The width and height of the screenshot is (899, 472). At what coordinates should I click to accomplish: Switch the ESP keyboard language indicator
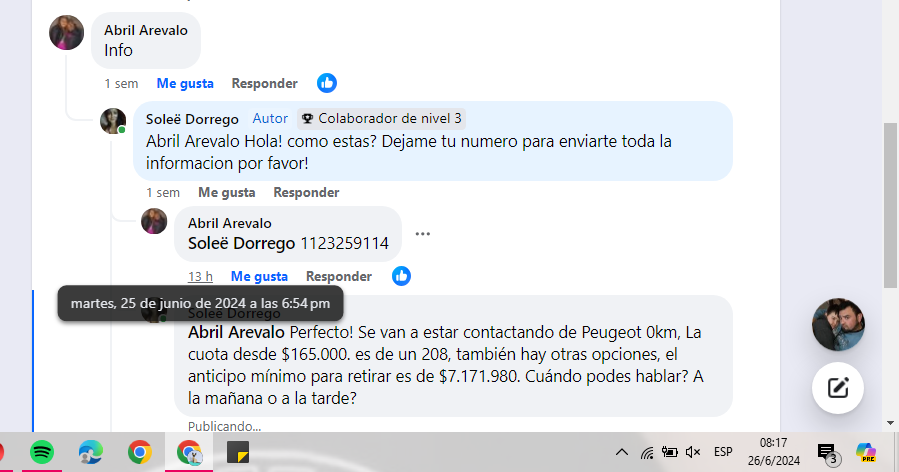click(x=723, y=453)
